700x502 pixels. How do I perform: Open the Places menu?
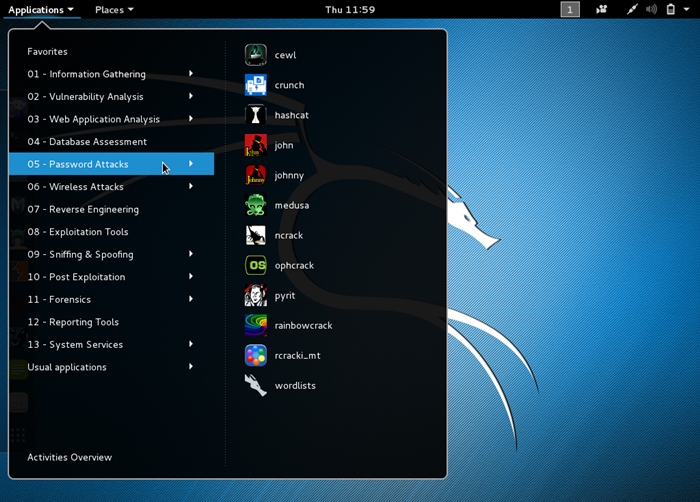click(114, 9)
